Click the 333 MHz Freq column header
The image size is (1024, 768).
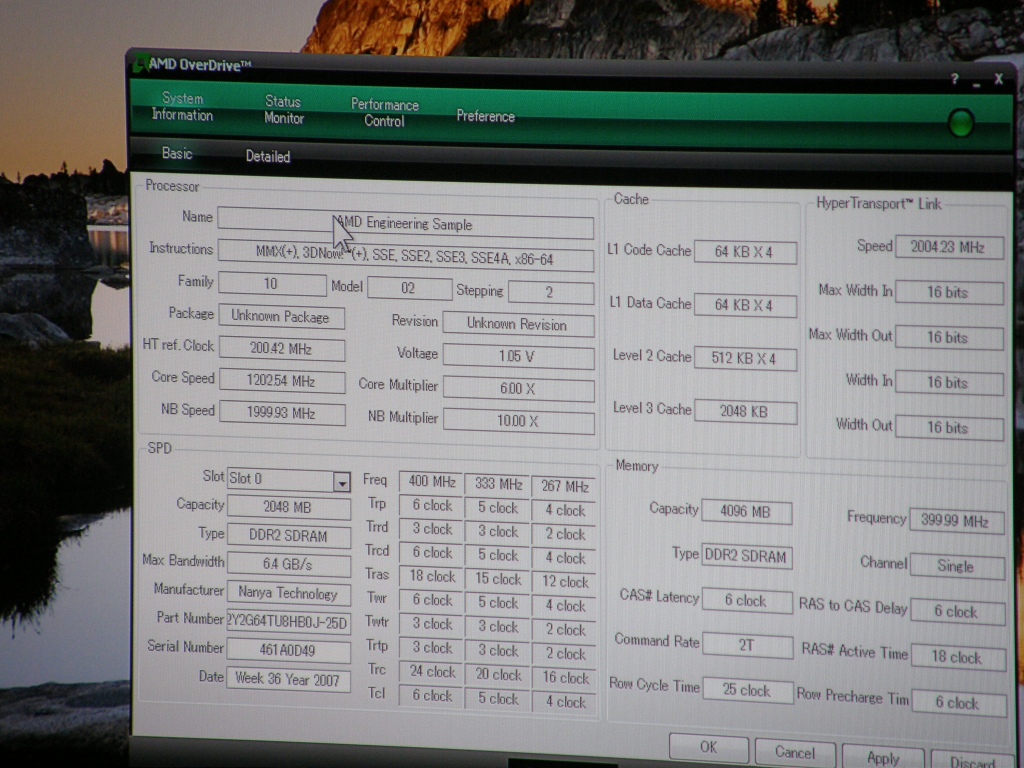click(x=498, y=484)
